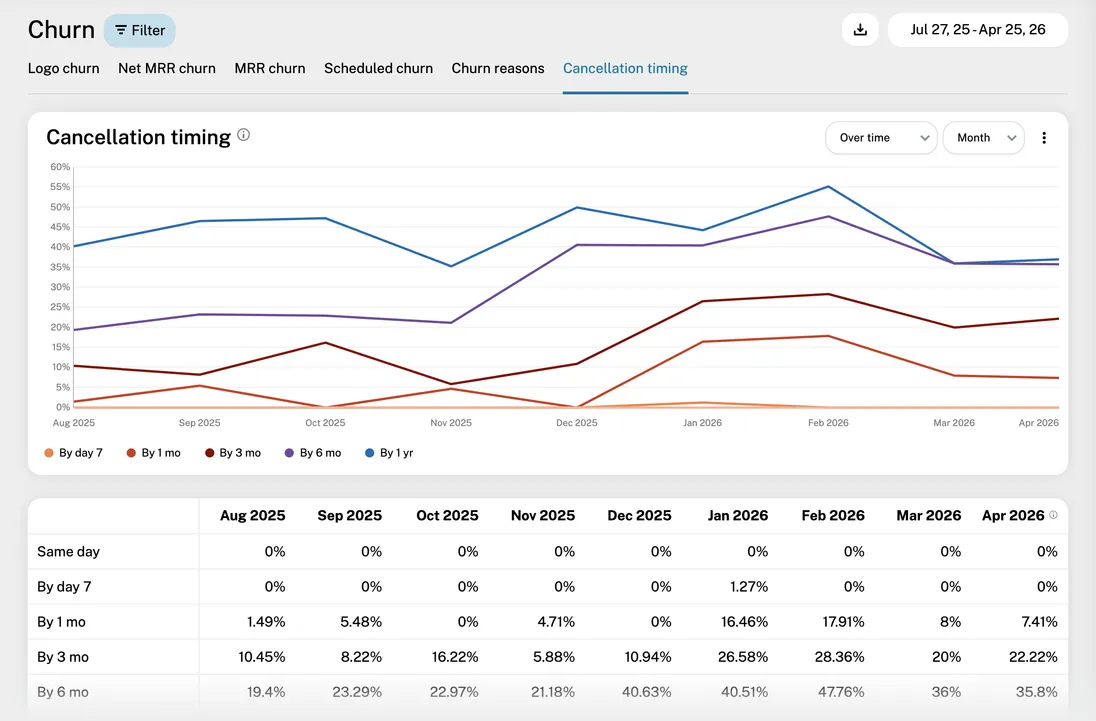Click the 17.91% cell in By 1 mo row

[x=843, y=621]
